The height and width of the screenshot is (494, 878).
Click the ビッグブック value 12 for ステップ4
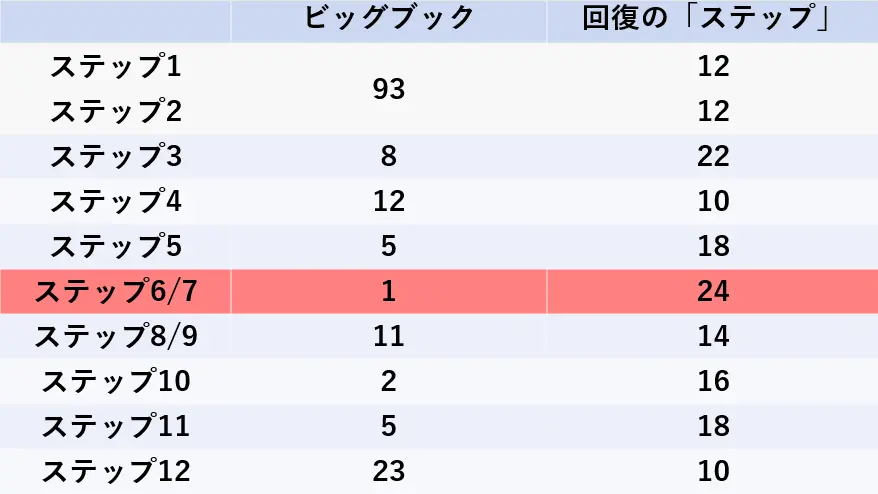[x=389, y=201]
